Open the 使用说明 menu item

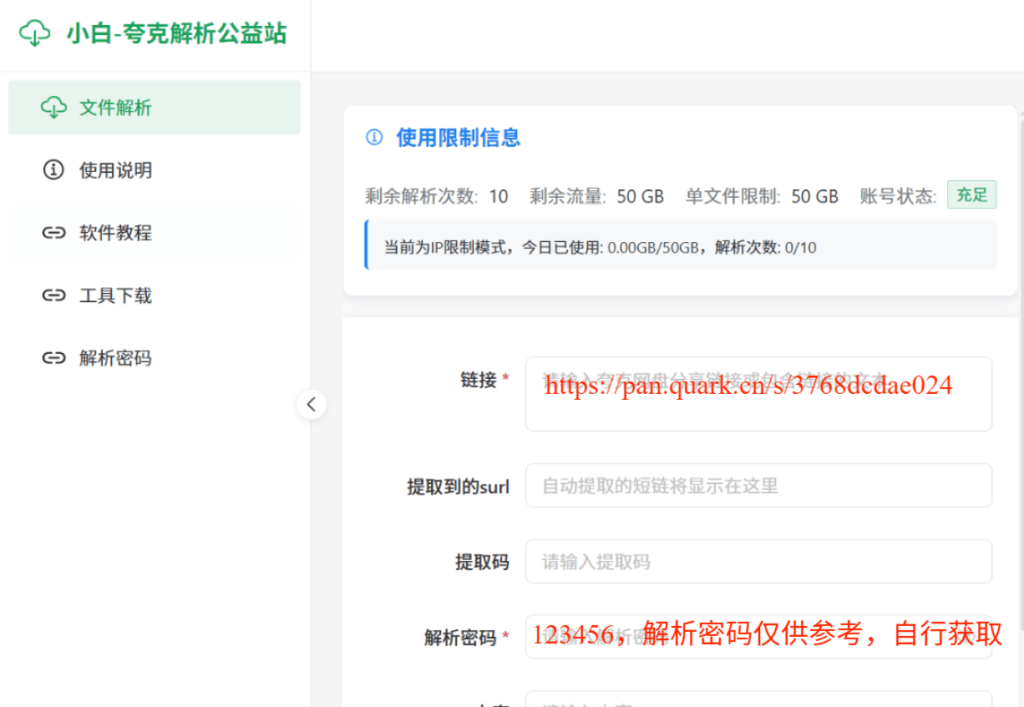pyautogui.click(x=154, y=170)
